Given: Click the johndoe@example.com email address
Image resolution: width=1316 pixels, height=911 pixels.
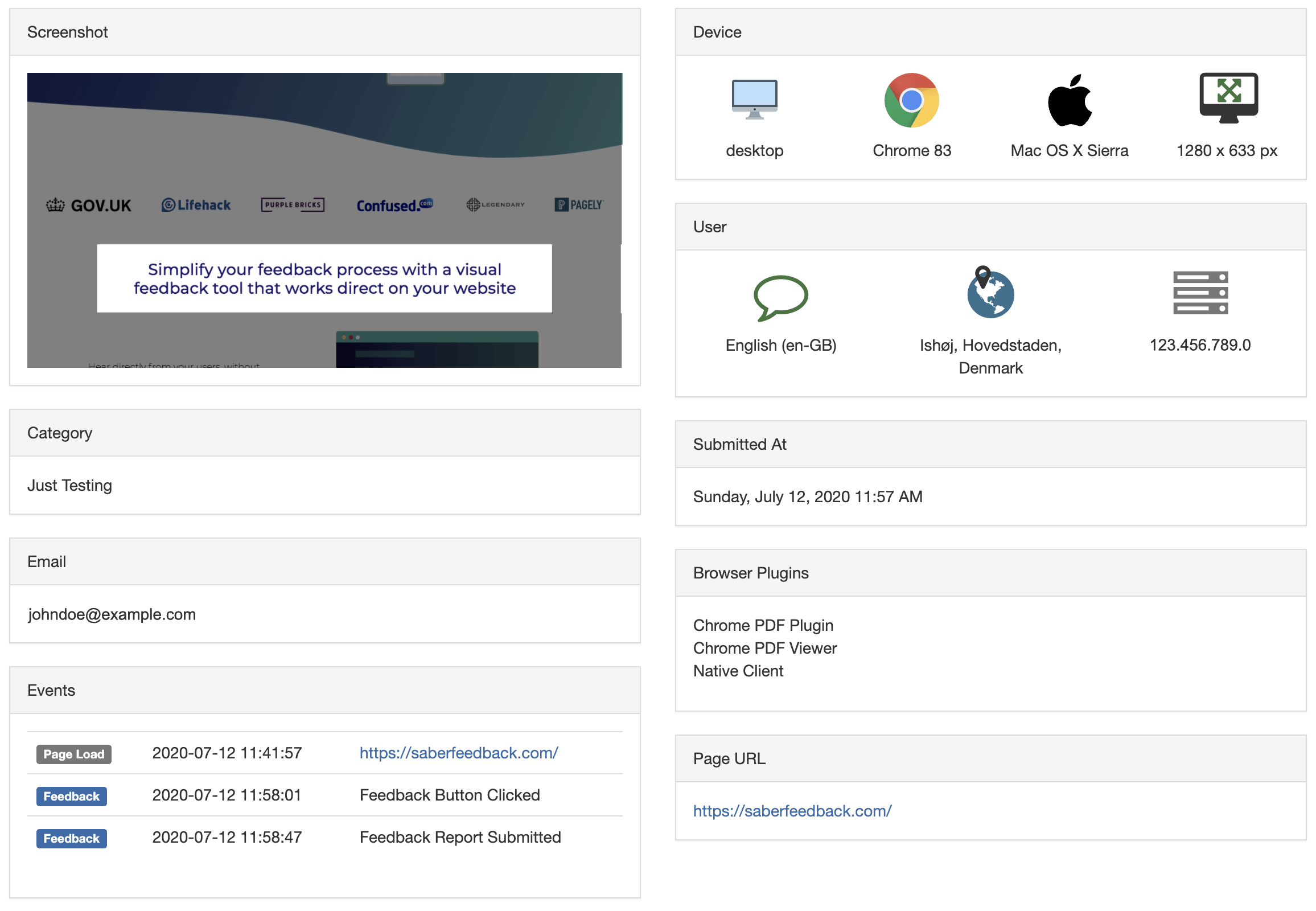Looking at the screenshot, I should (x=112, y=614).
